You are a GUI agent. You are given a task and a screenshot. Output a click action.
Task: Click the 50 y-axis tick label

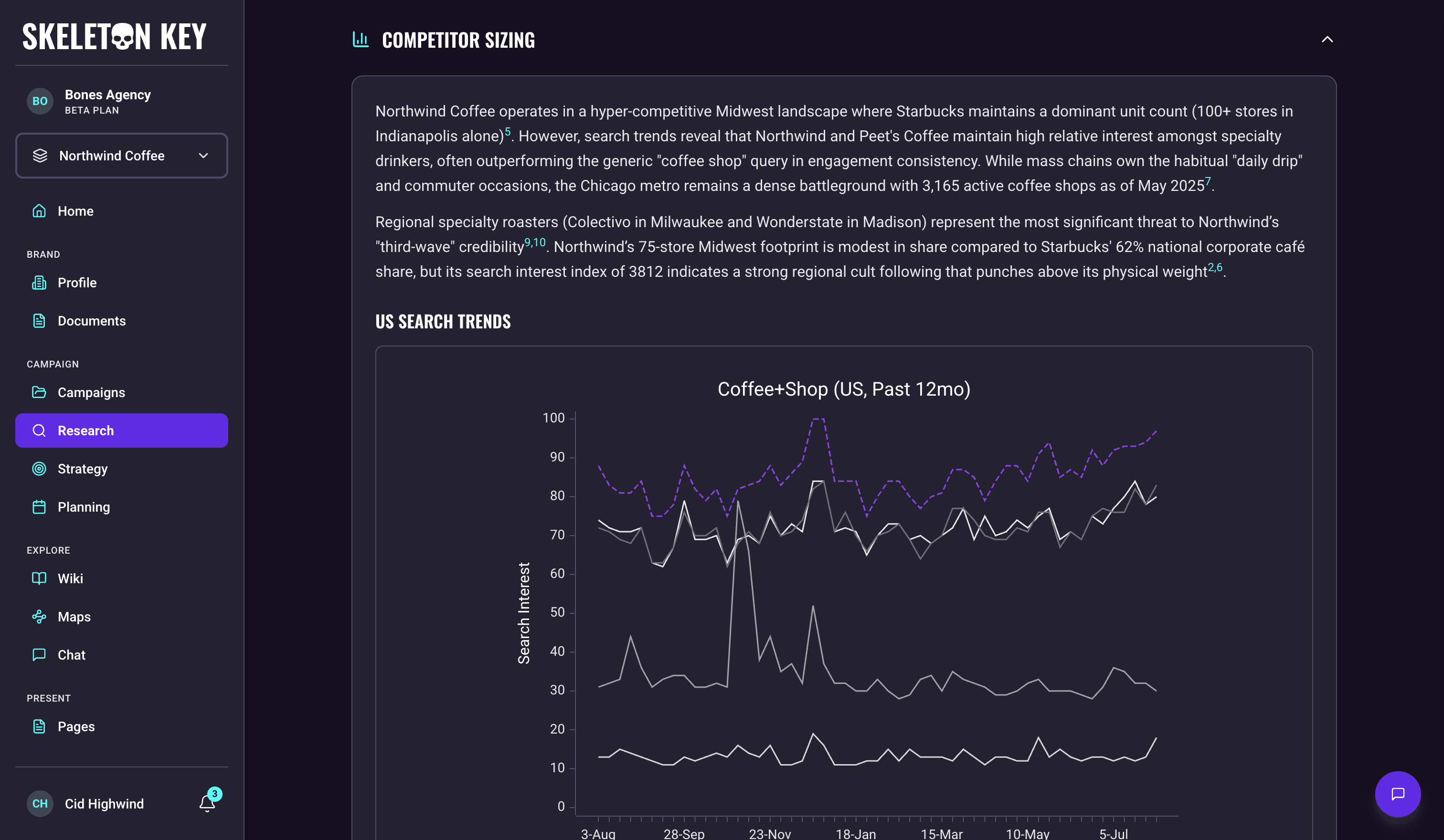click(558, 612)
